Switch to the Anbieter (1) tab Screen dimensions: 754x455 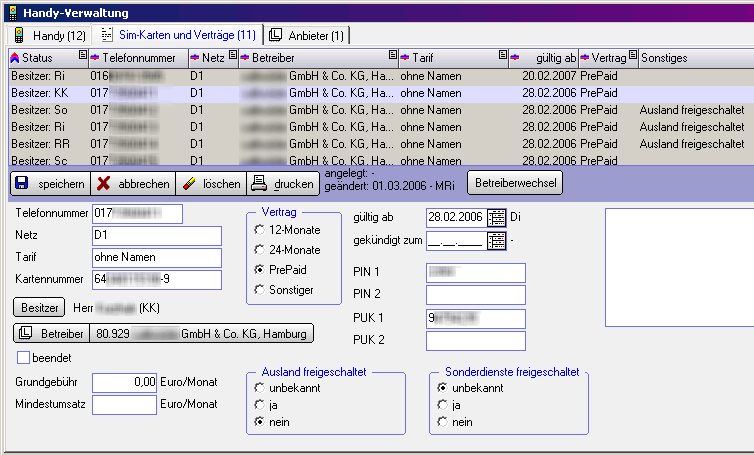(x=306, y=36)
